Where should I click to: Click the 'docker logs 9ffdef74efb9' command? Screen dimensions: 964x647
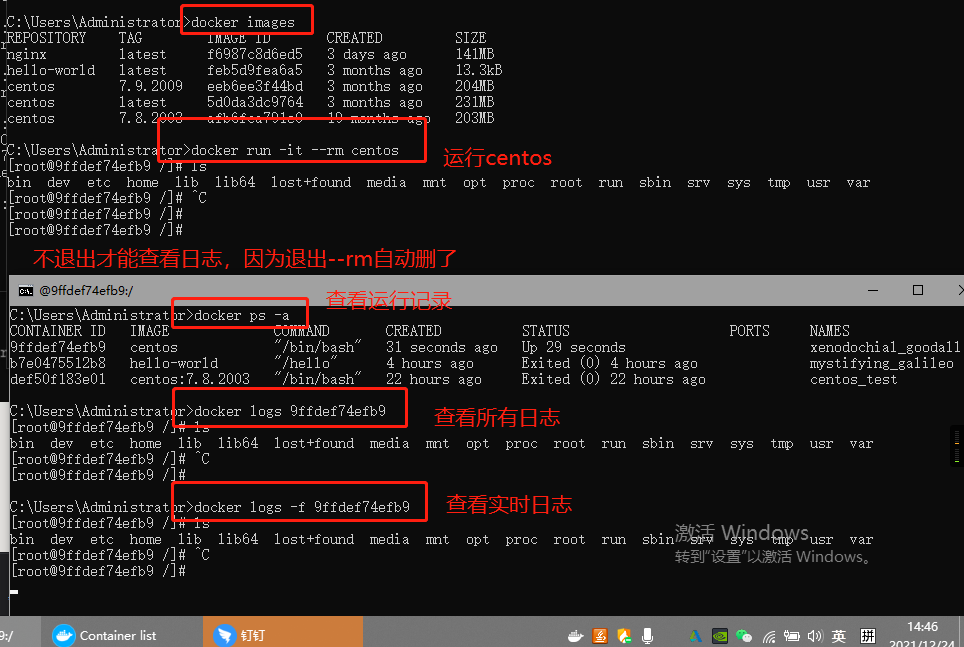[290, 411]
